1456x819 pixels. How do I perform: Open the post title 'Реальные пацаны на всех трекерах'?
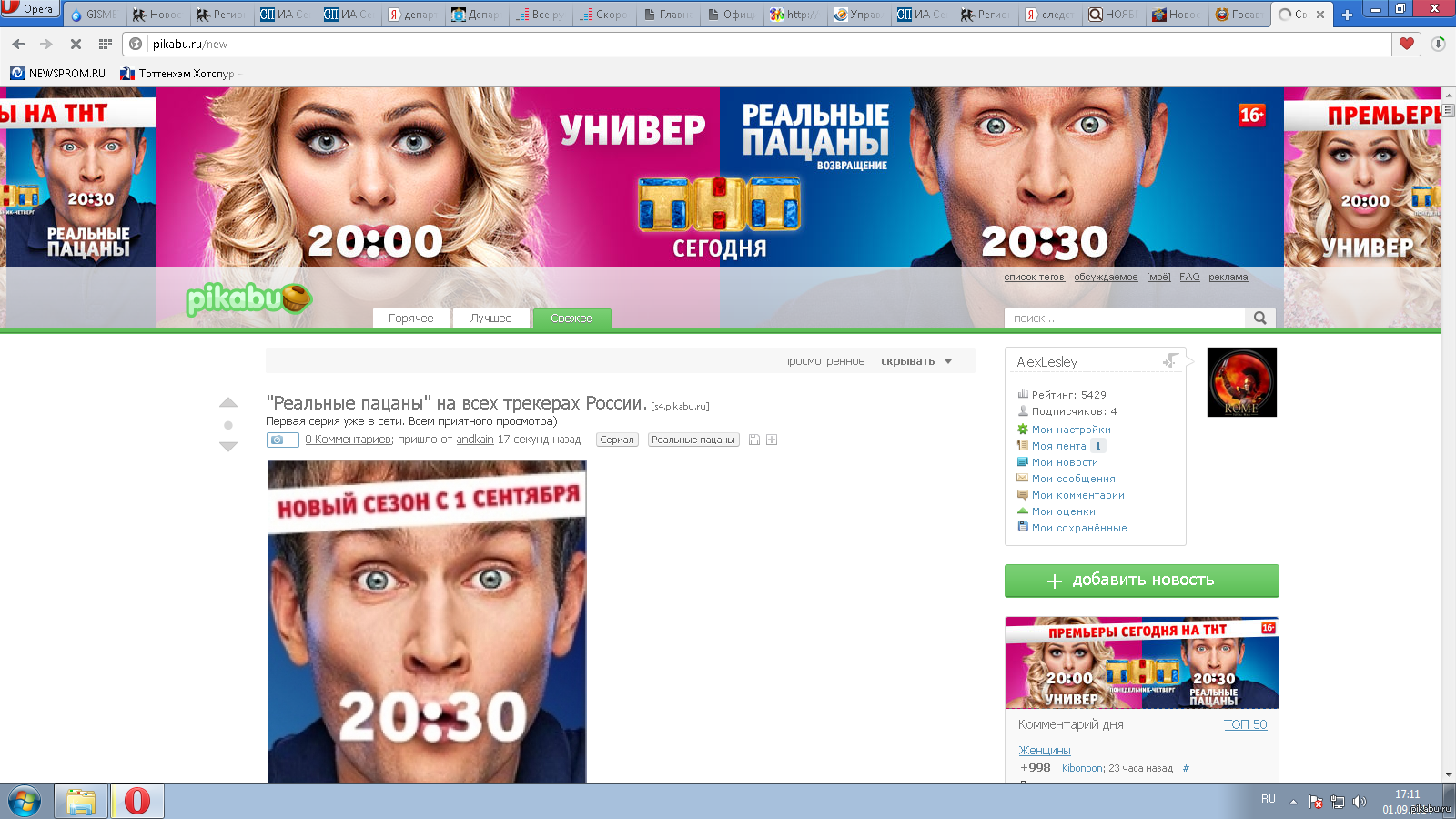click(456, 403)
